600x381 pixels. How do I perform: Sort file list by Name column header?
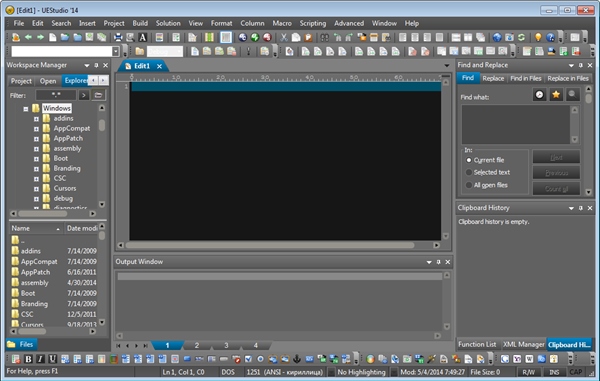(36, 228)
